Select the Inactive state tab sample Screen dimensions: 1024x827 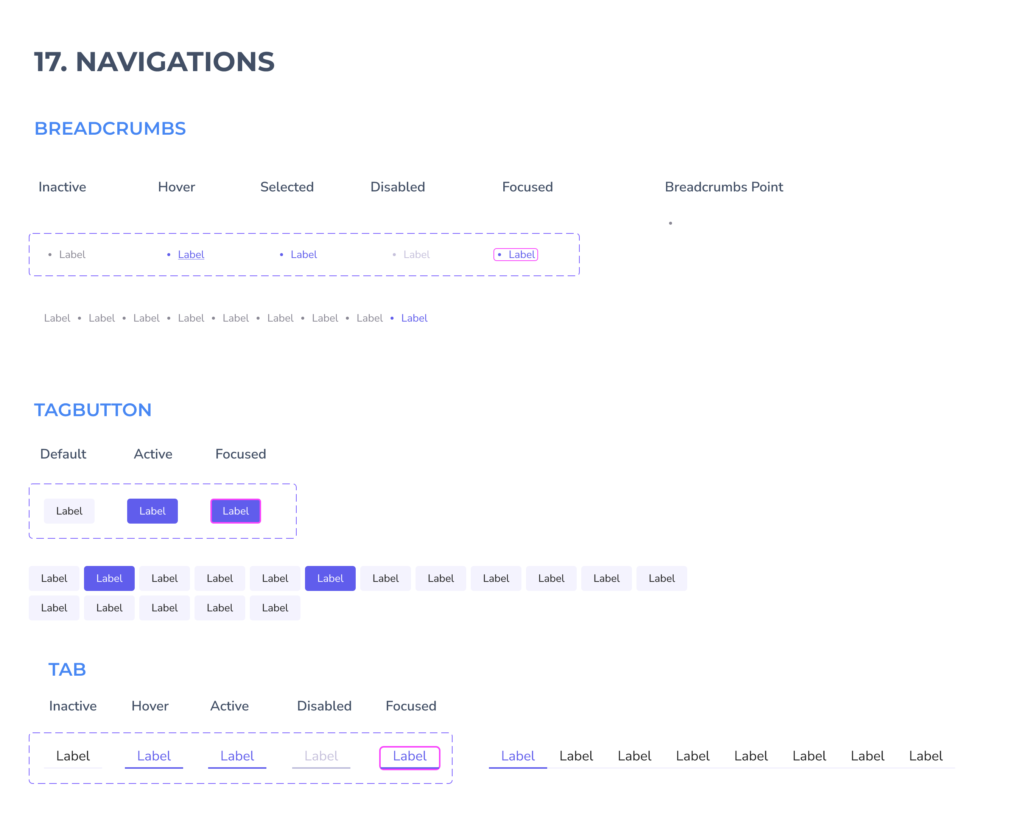[x=73, y=756]
